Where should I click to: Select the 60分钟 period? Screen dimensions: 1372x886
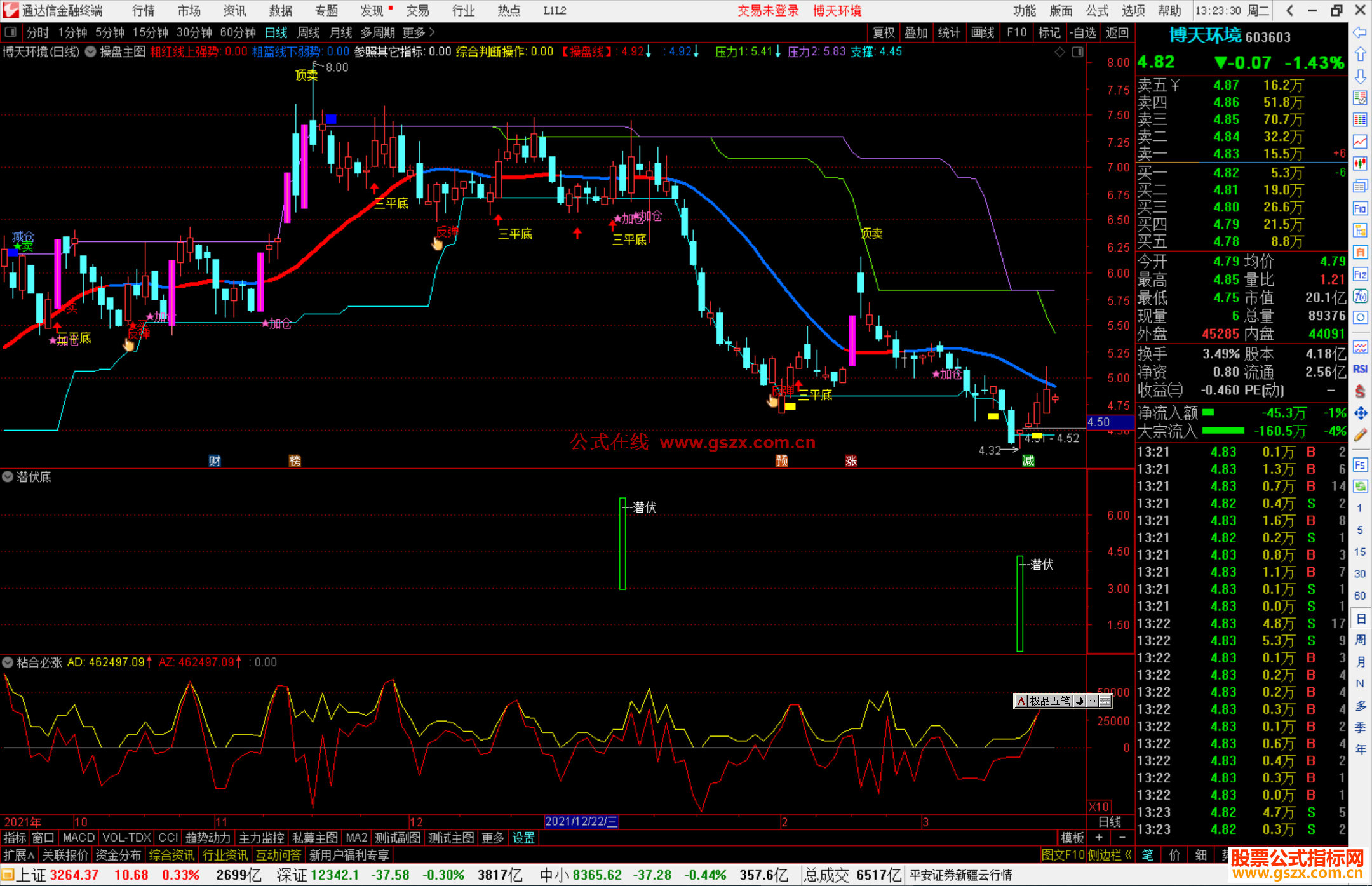point(238,32)
